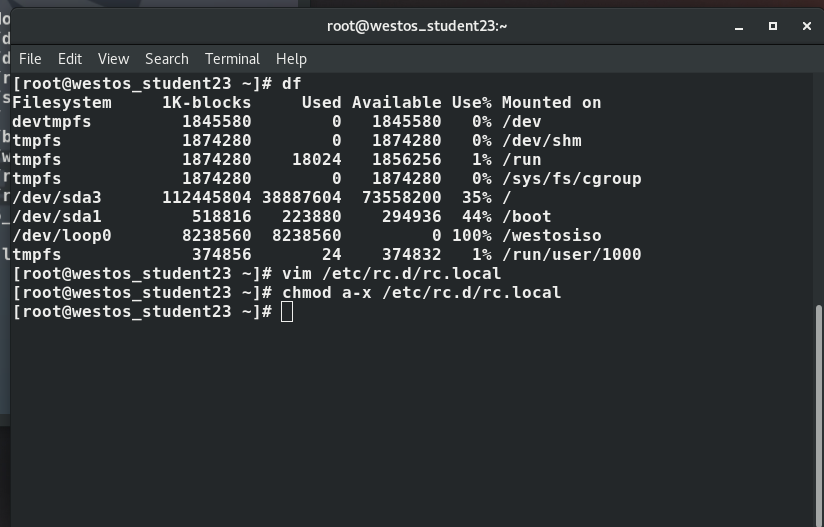Screen dimensions: 824x527
Task: Click the '38887604' used value
Action: coord(302,198)
